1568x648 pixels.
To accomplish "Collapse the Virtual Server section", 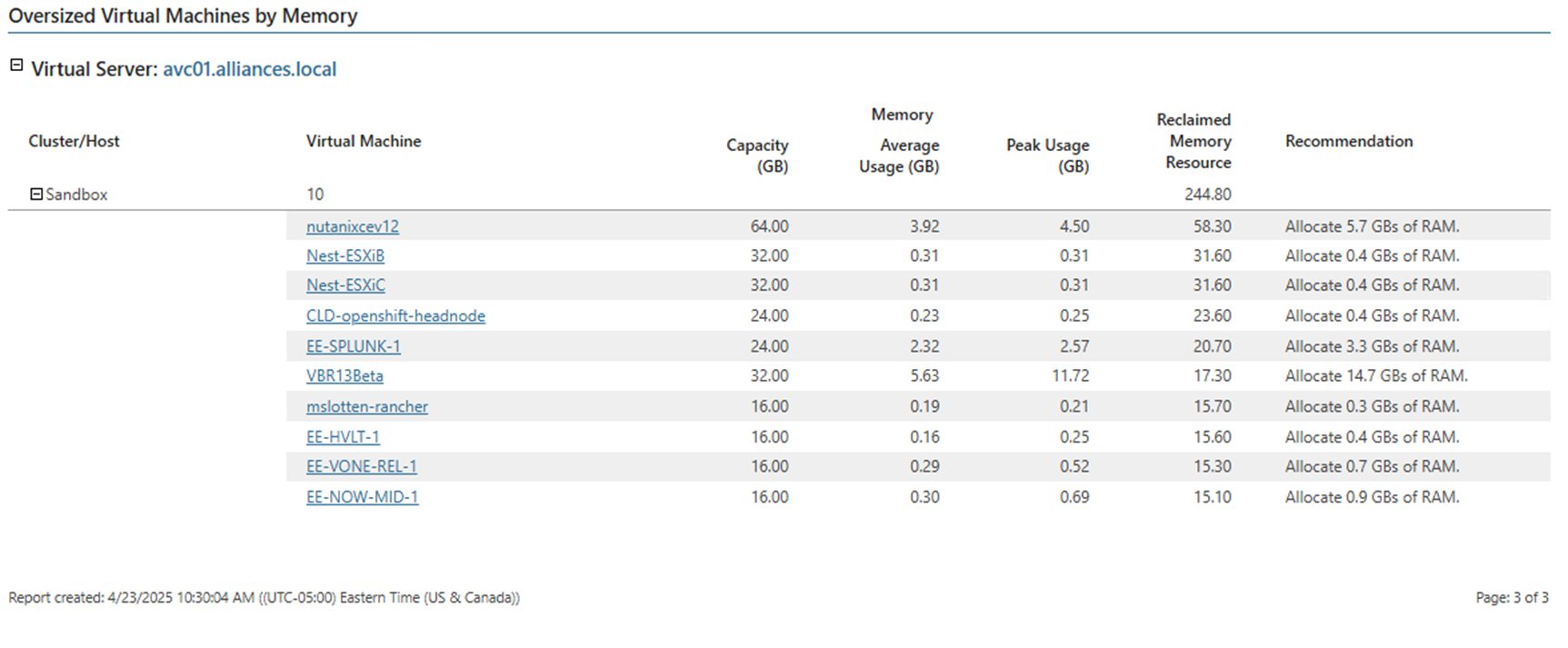I will coord(16,65).
